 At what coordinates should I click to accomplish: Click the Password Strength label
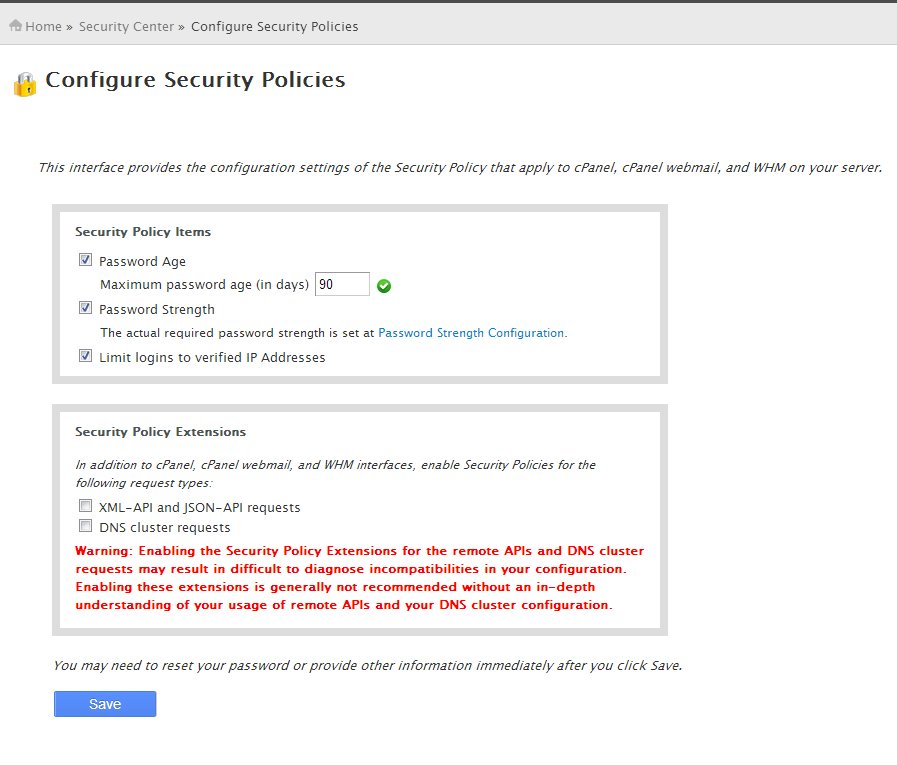point(157,310)
